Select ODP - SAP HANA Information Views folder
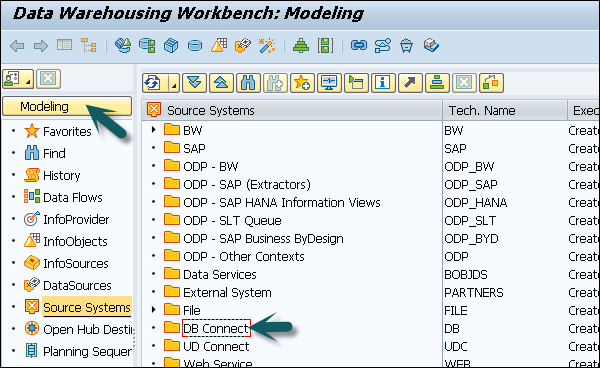The height and width of the screenshot is (368, 600). [282, 202]
